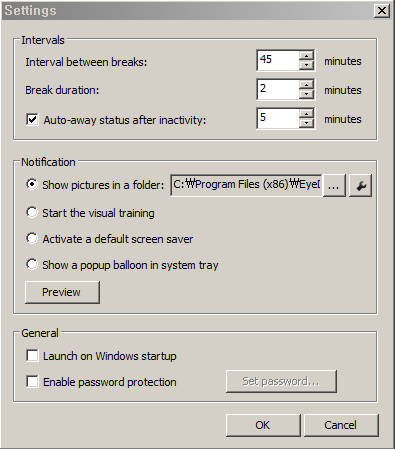Decrease auto-away inactivity minutes down arrow
This screenshot has height=449, width=395.
(x=306, y=123)
